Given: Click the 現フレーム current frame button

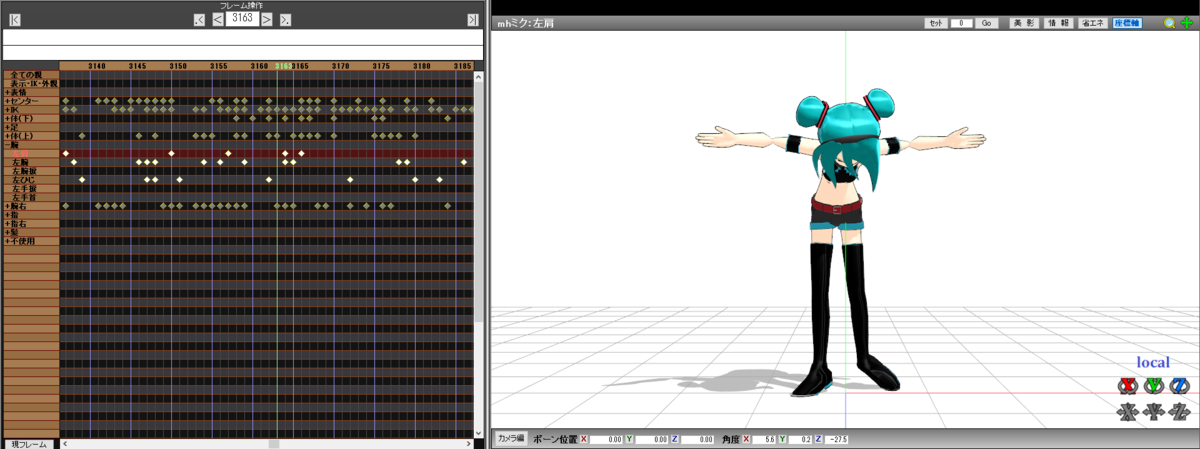Looking at the screenshot, I should click(x=27, y=444).
